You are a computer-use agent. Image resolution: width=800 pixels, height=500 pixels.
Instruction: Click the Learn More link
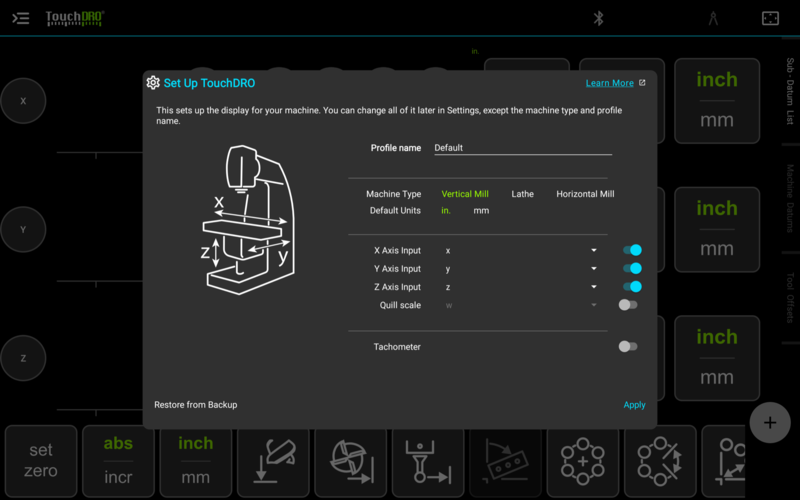coord(609,83)
